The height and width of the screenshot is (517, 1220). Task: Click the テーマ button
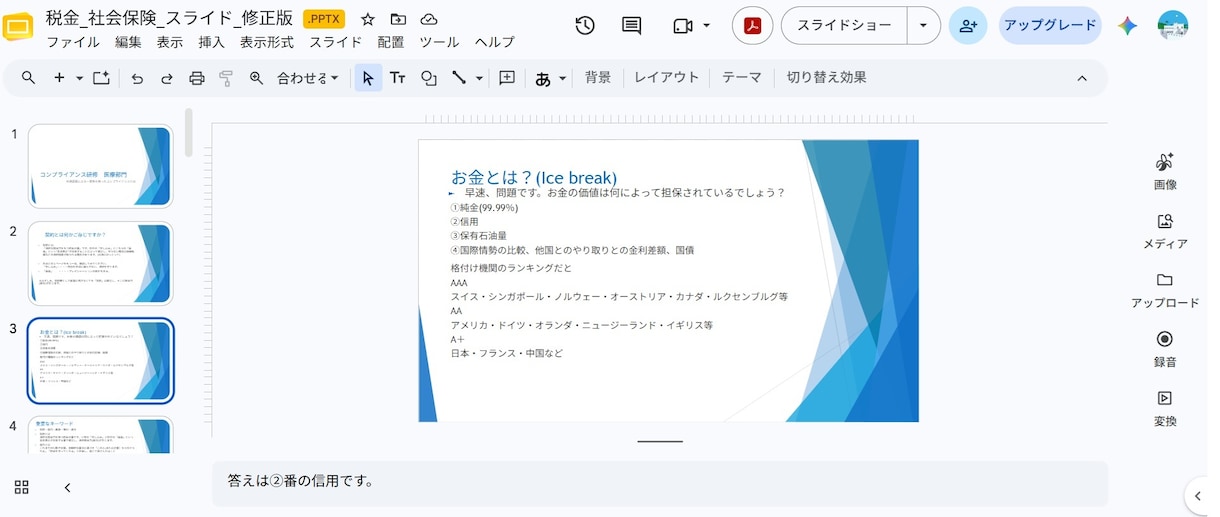coord(742,78)
